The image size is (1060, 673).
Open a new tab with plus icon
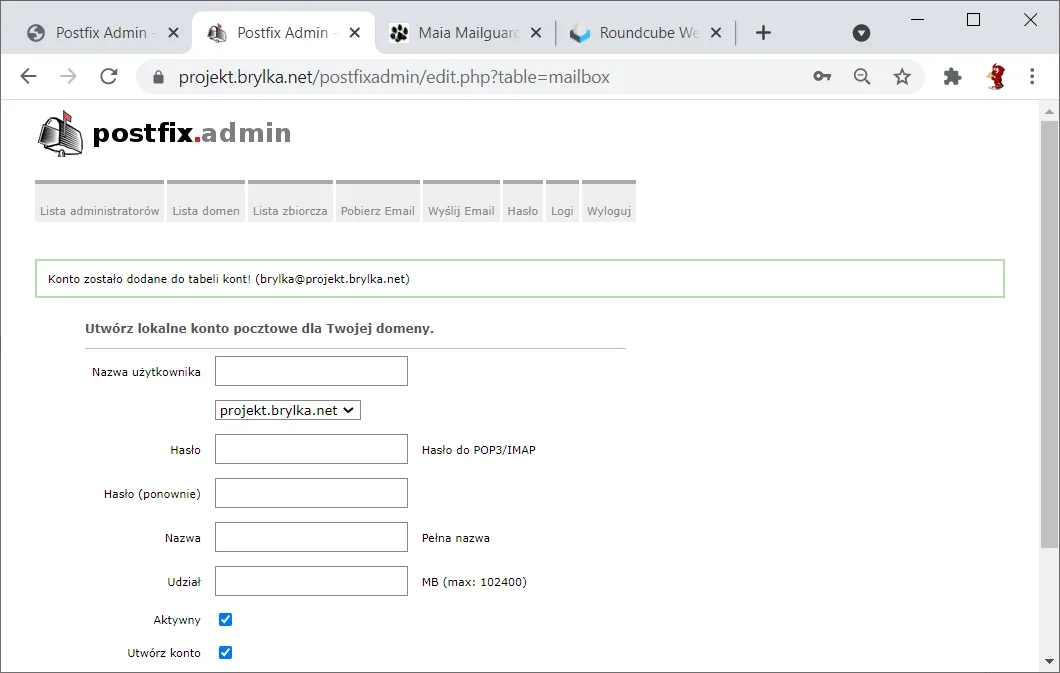763,32
